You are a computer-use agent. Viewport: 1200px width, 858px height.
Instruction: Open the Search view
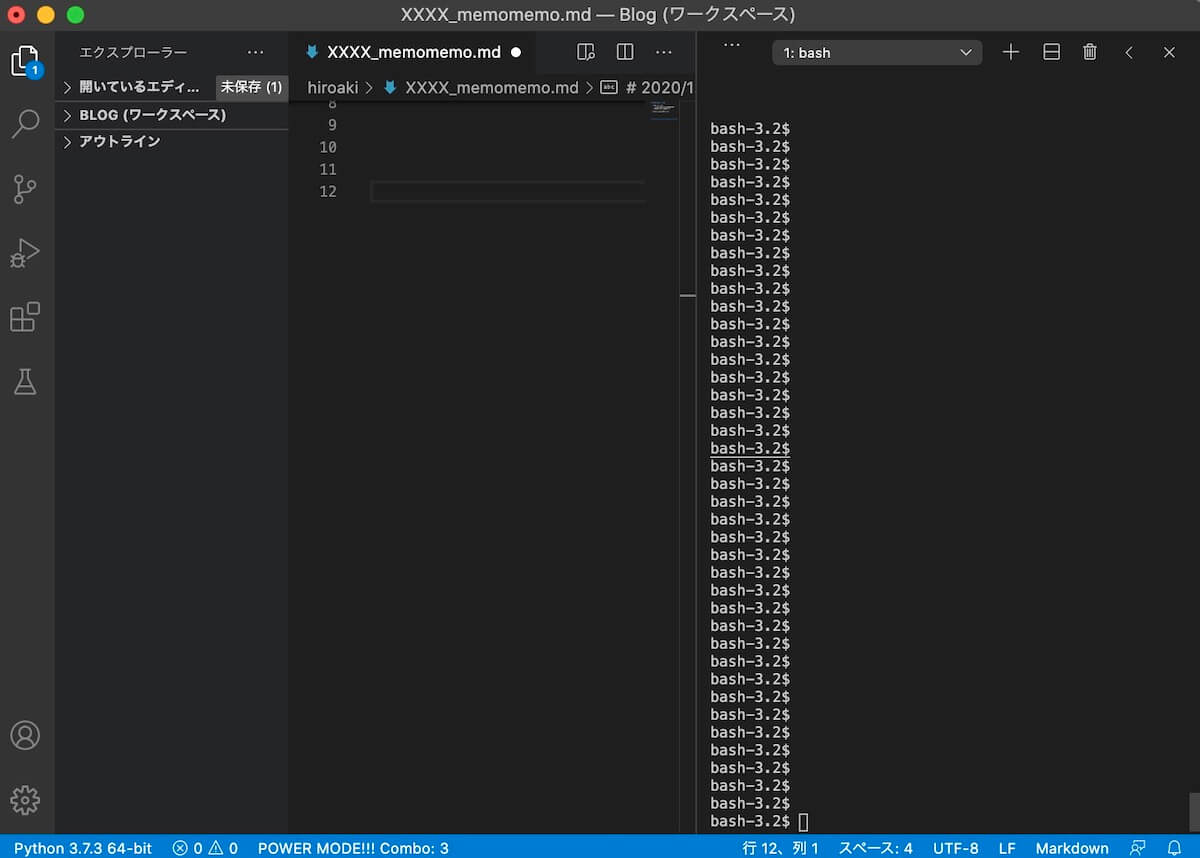(25, 124)
